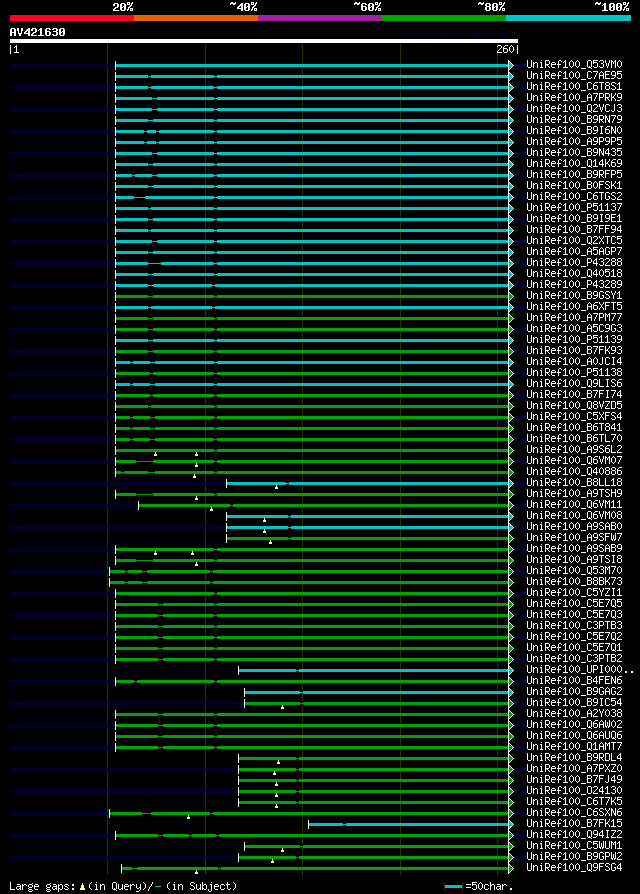The width and height of the screenshot is (640, 894).
Task: Select the UniRef100_Q9LIS6 label
Action: [574, 384]
